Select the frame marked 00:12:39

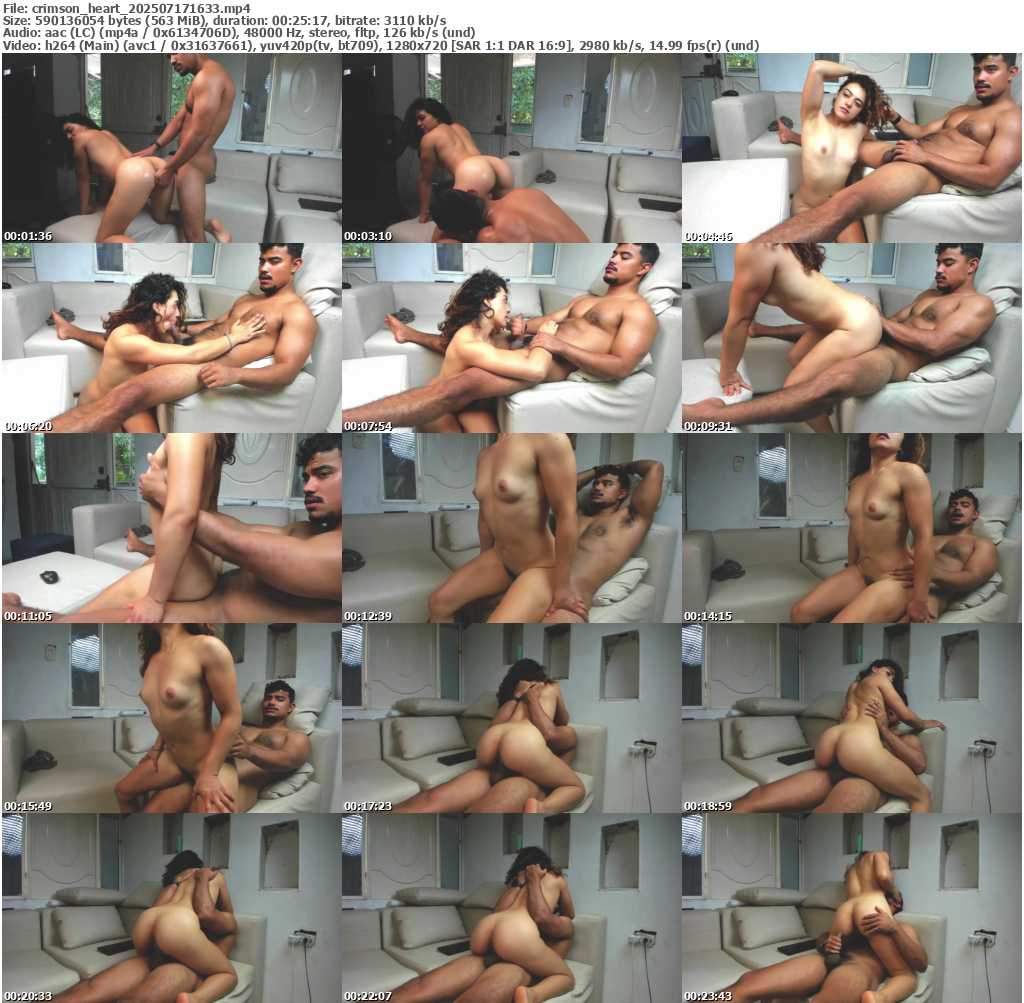511,528
